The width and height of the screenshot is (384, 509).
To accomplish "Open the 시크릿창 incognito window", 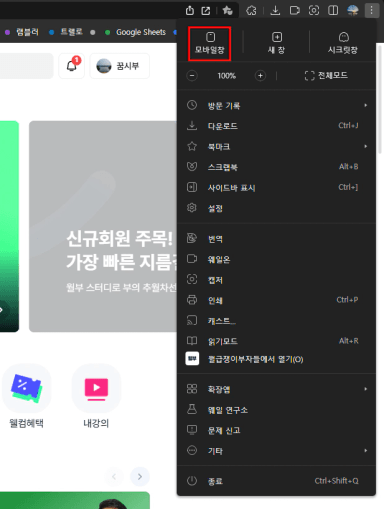I will point(343,44).
